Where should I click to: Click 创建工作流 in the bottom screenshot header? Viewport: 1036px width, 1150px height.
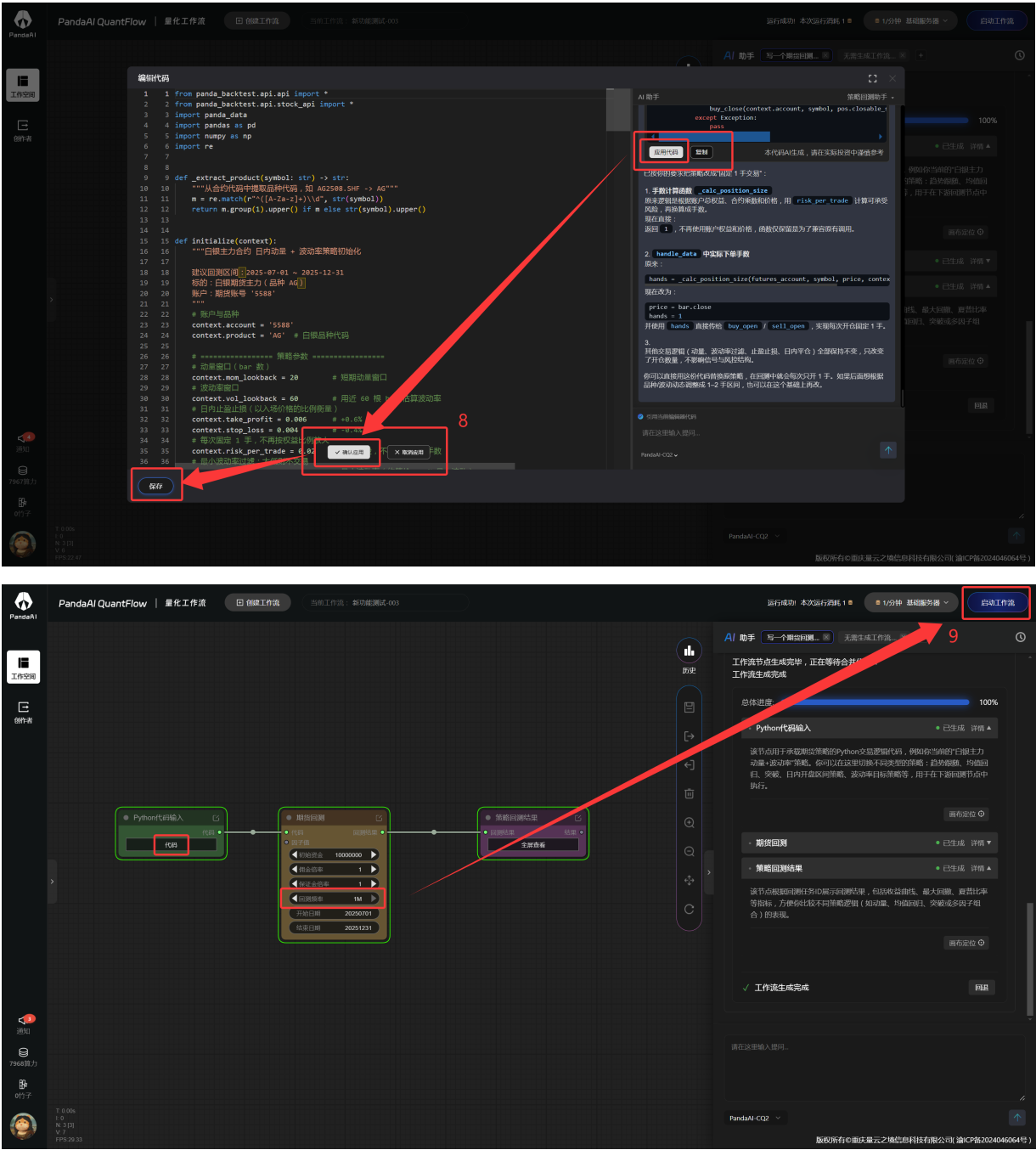257,602
